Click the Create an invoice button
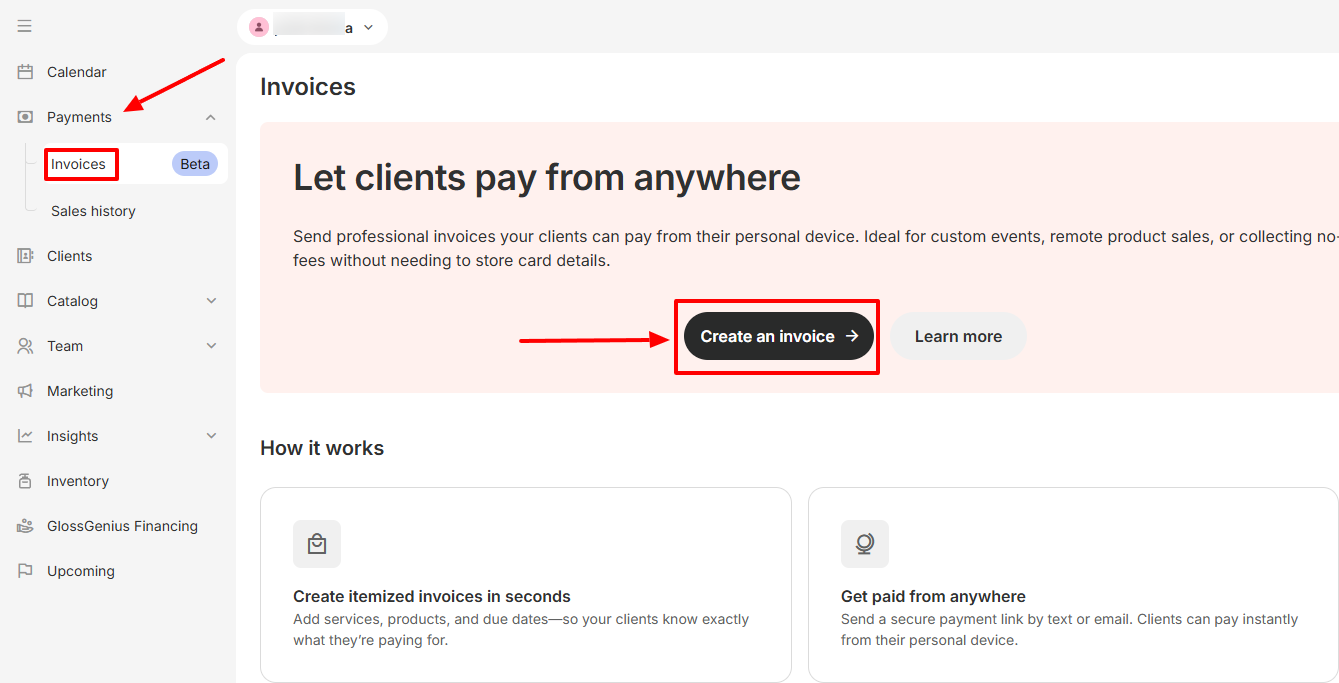Screen dimensions: 1339x683 [778, 336]
